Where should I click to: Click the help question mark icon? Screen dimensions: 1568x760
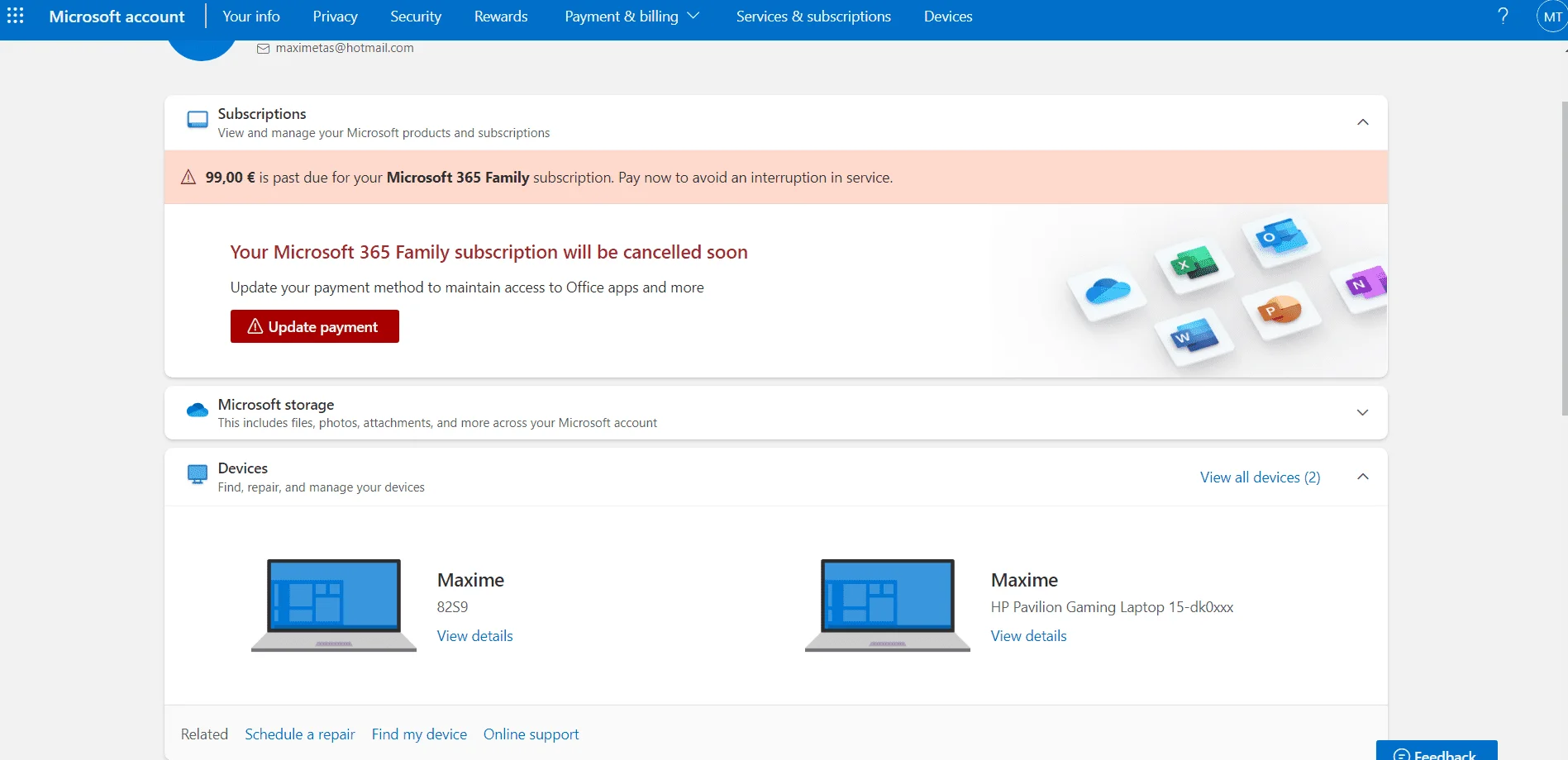[x=1503, y=16]
